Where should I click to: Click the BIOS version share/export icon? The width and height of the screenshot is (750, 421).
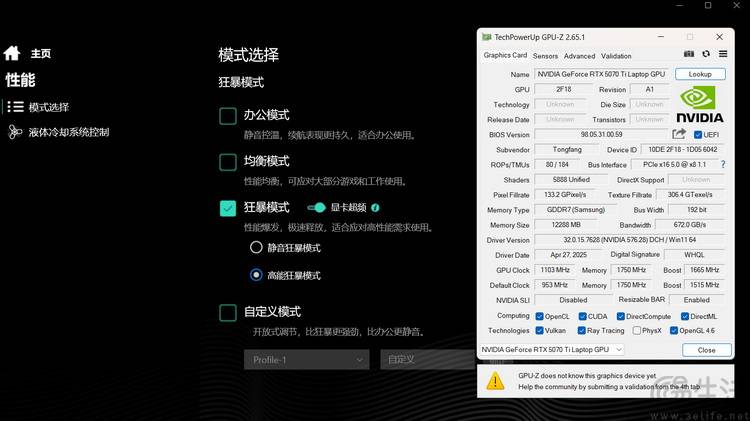(x=679, y=134)
